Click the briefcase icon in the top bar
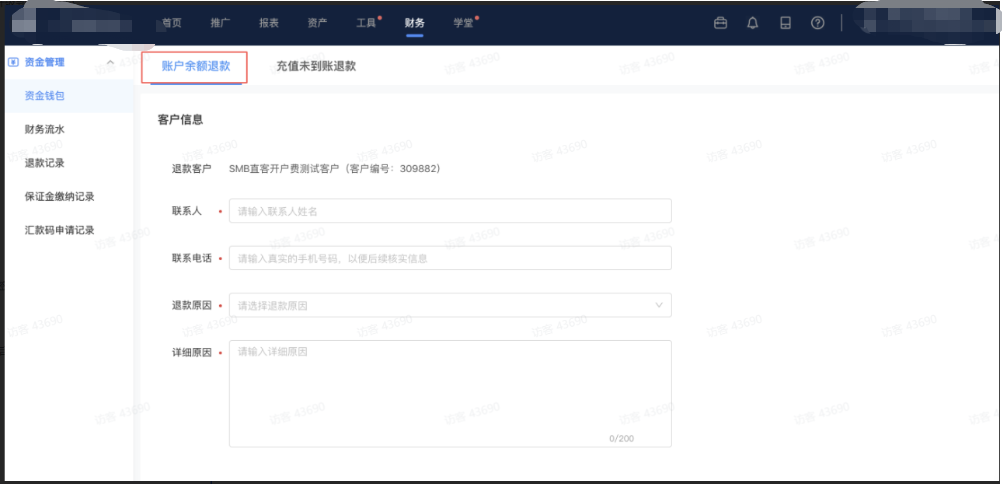This screenshot has width=1002, height=487. [720, 23]
